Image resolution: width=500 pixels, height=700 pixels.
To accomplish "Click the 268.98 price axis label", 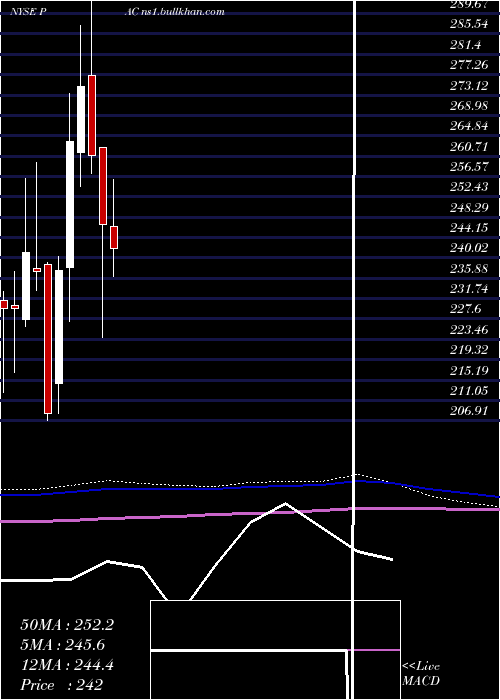I will tap(469, 106).
